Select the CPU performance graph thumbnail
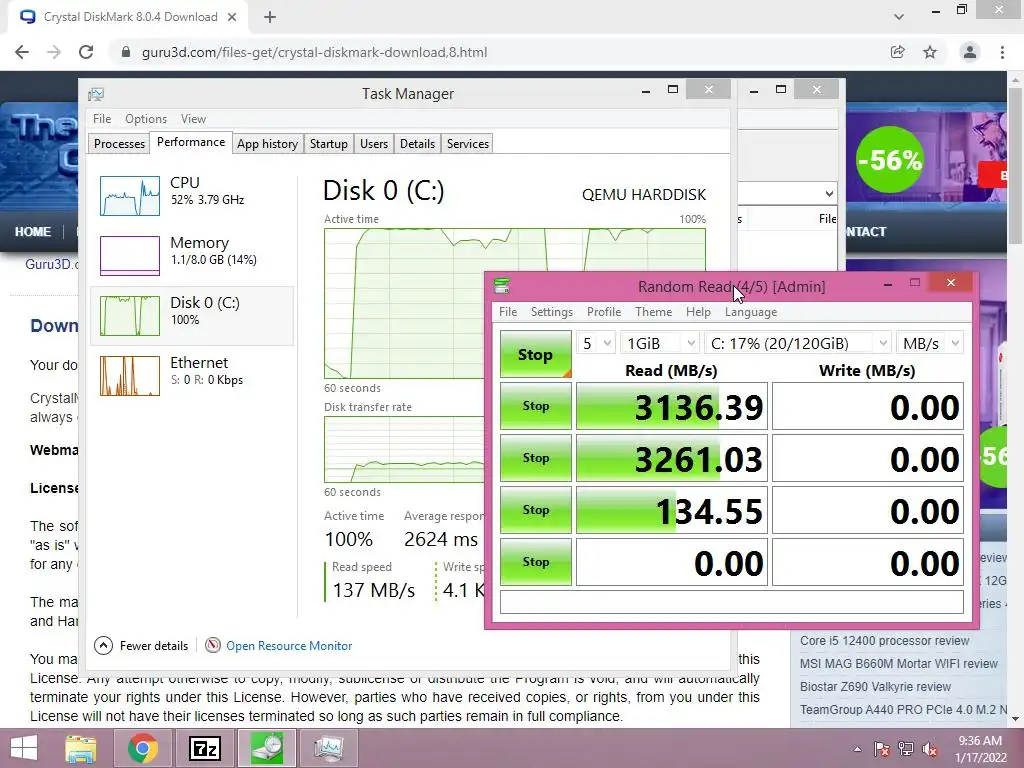1024x768 pixels. coord(129,196)
